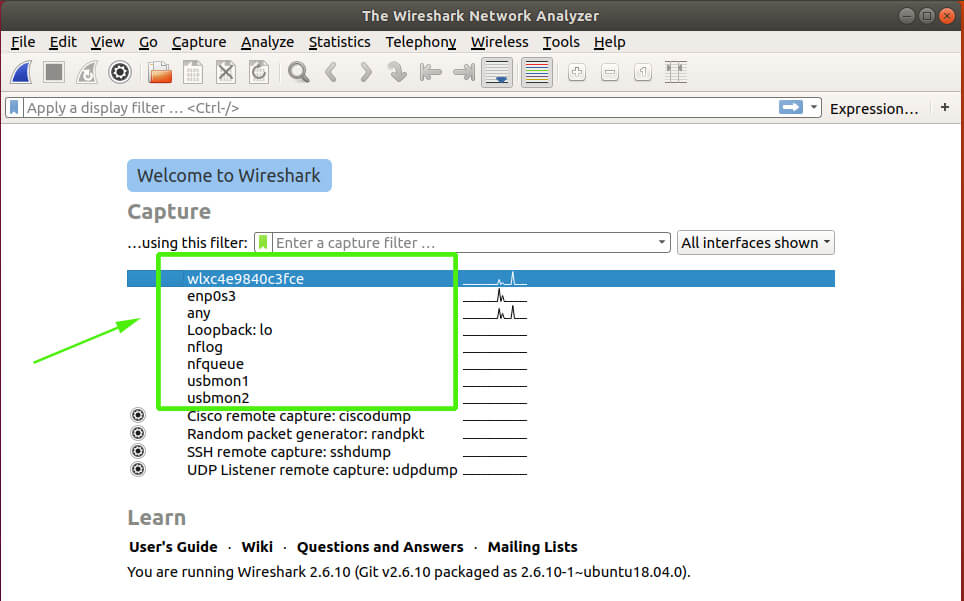The image size is (964, 601).
Task: Save this capture file icon
Action: 193,73
